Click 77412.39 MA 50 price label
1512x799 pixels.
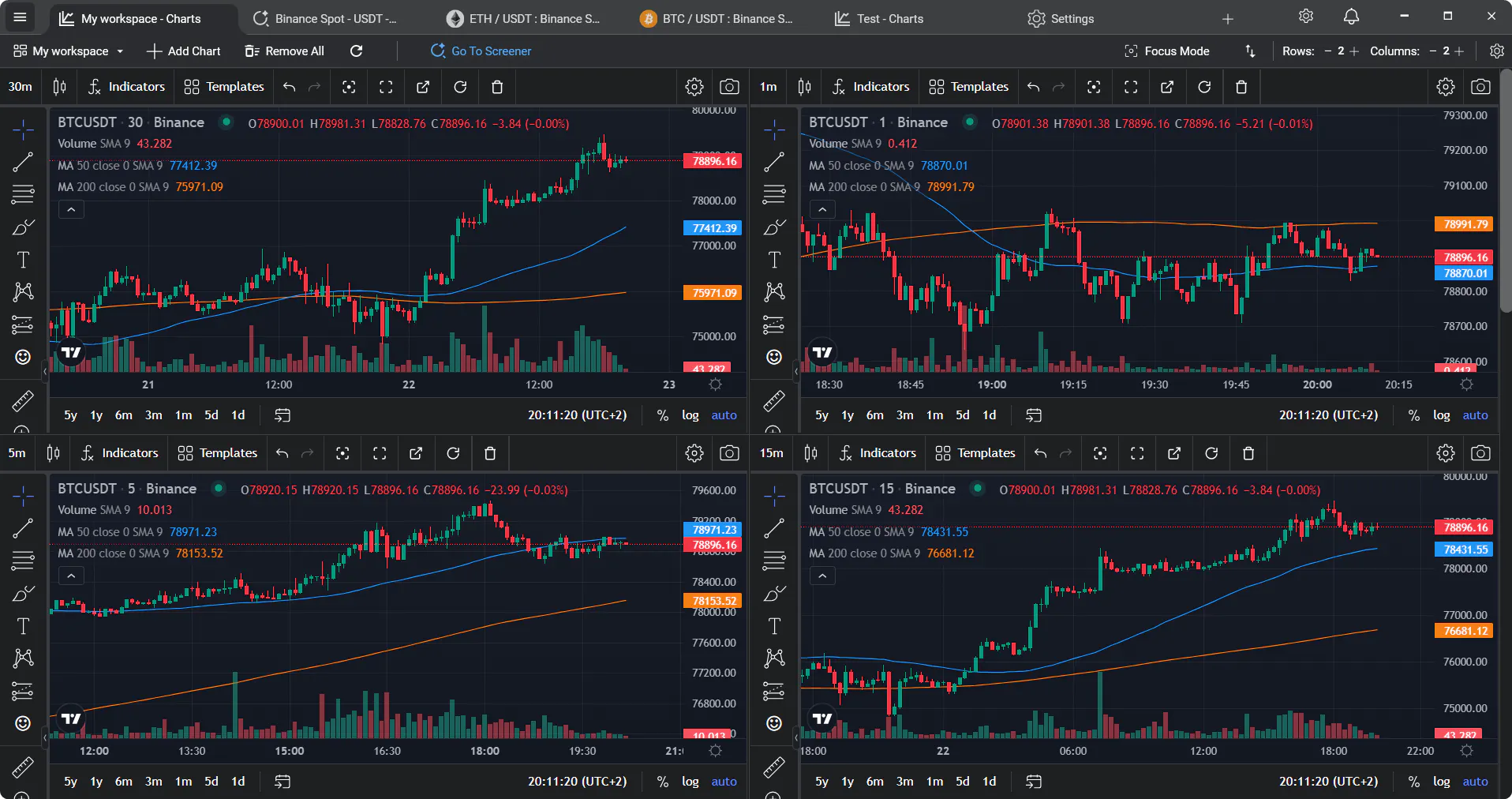(712, 228)
